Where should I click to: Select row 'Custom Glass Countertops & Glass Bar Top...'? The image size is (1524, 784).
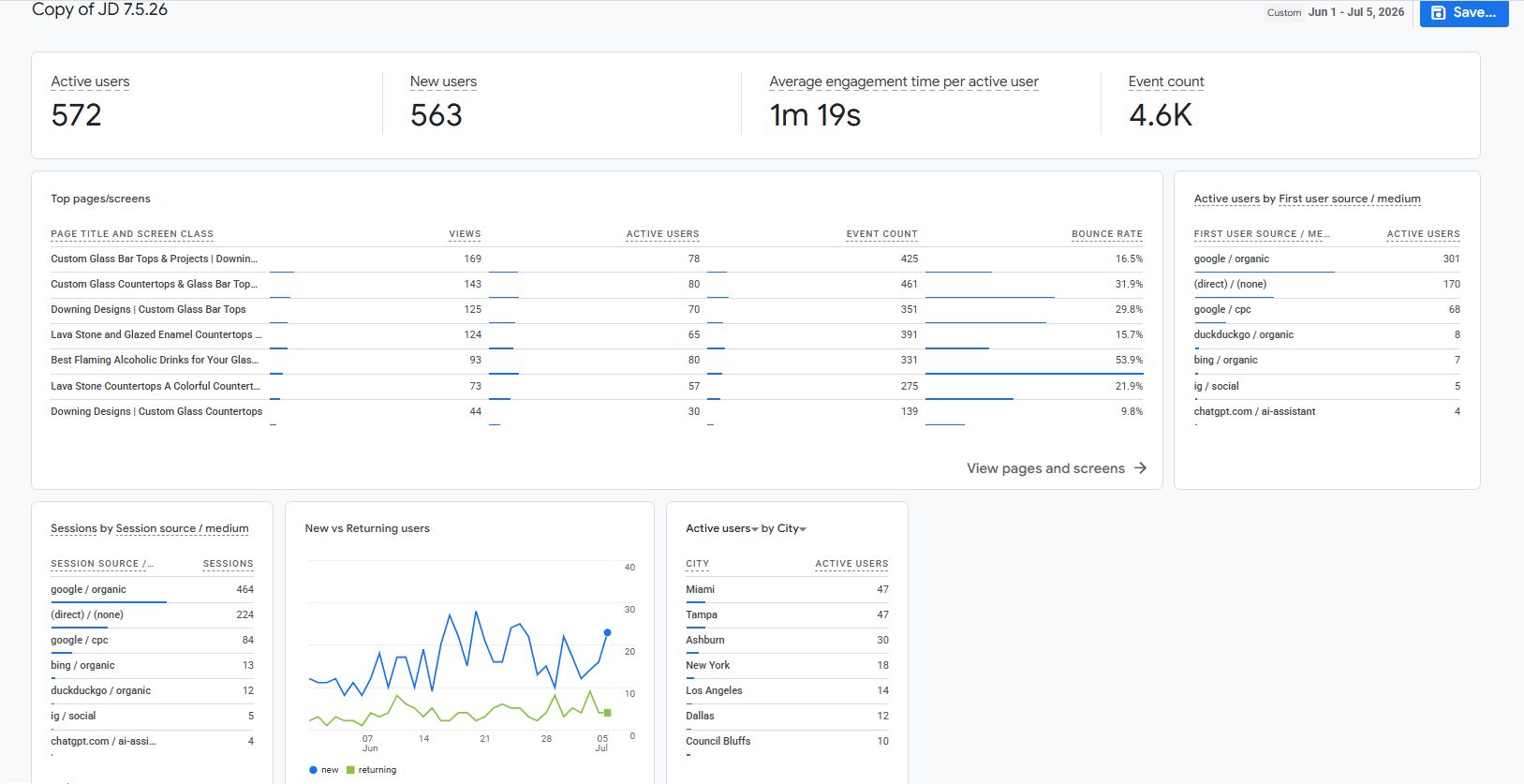coord(597,285)
